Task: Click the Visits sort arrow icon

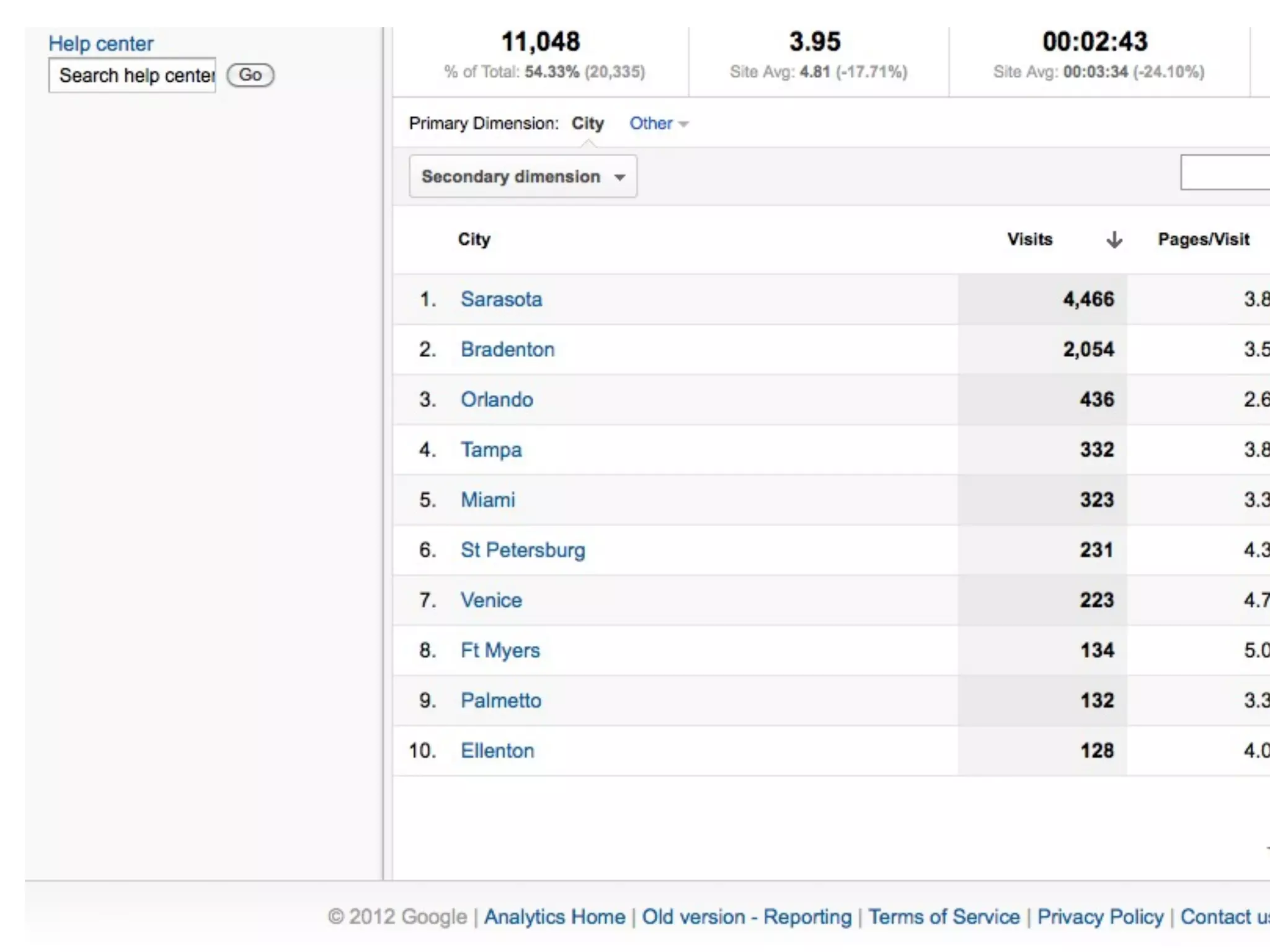Action: coord(1114,239)
